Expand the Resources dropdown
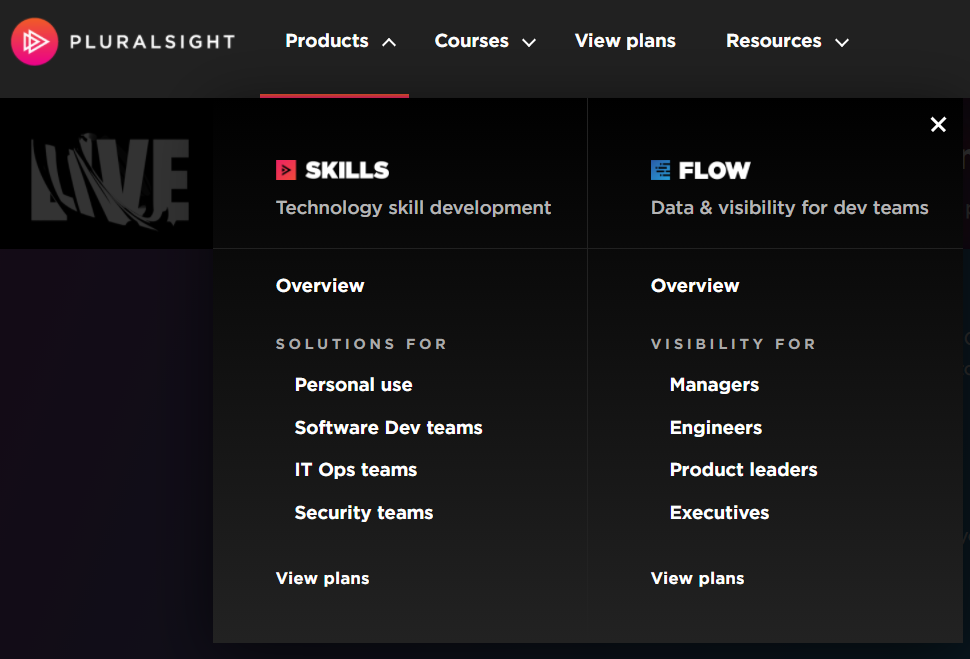970x659 pixels. tap(786, 42)
